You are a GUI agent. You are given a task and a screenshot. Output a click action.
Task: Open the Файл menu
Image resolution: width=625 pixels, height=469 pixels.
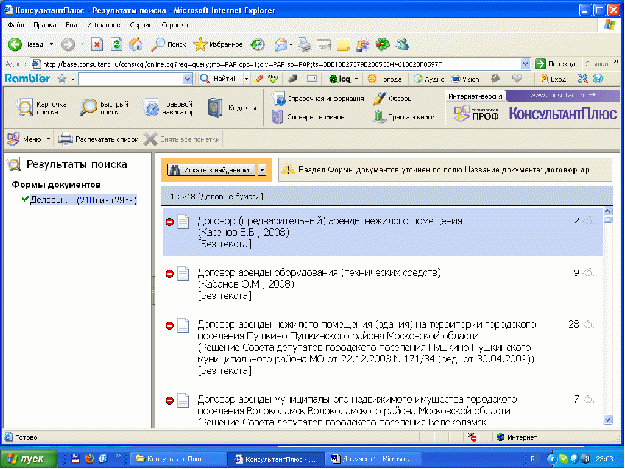point(16,25)
